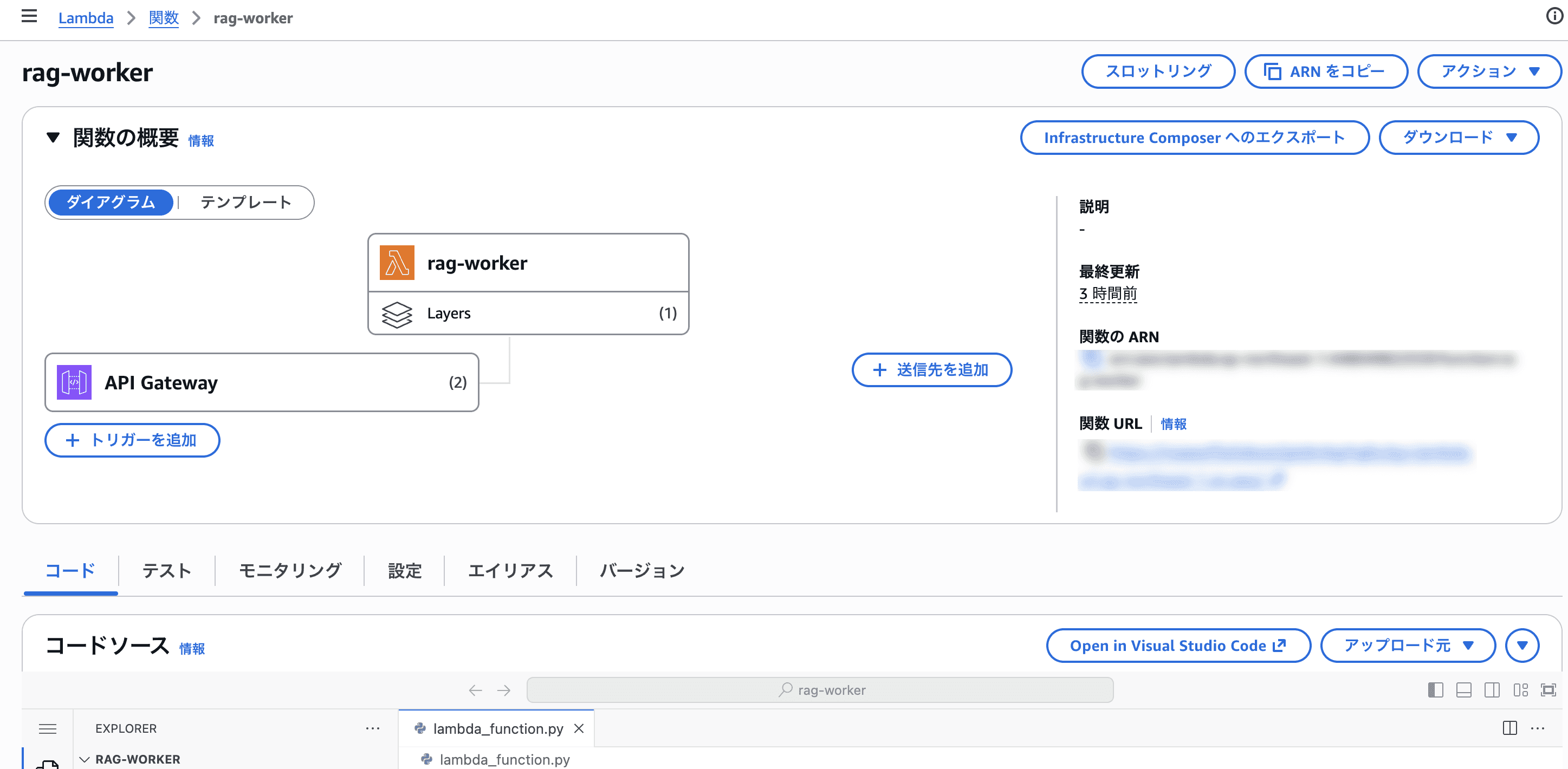Toggle the editor primary sidebar layout icon
The height and width of the screenshot is (769, 1568).
1435,690
